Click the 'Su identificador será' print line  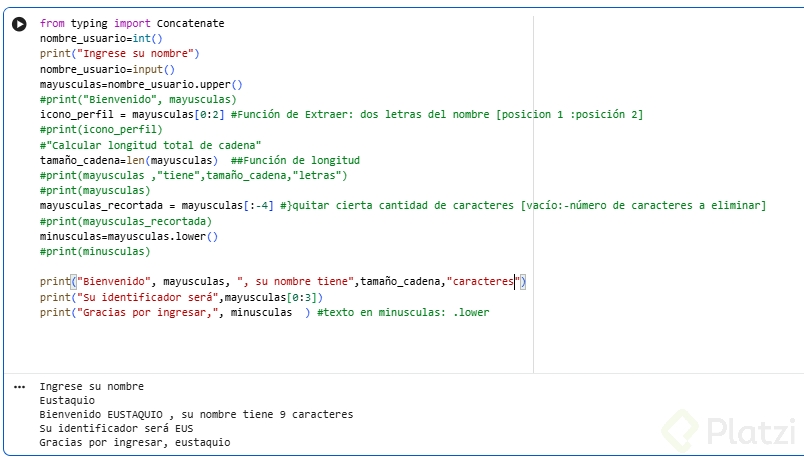180,298
